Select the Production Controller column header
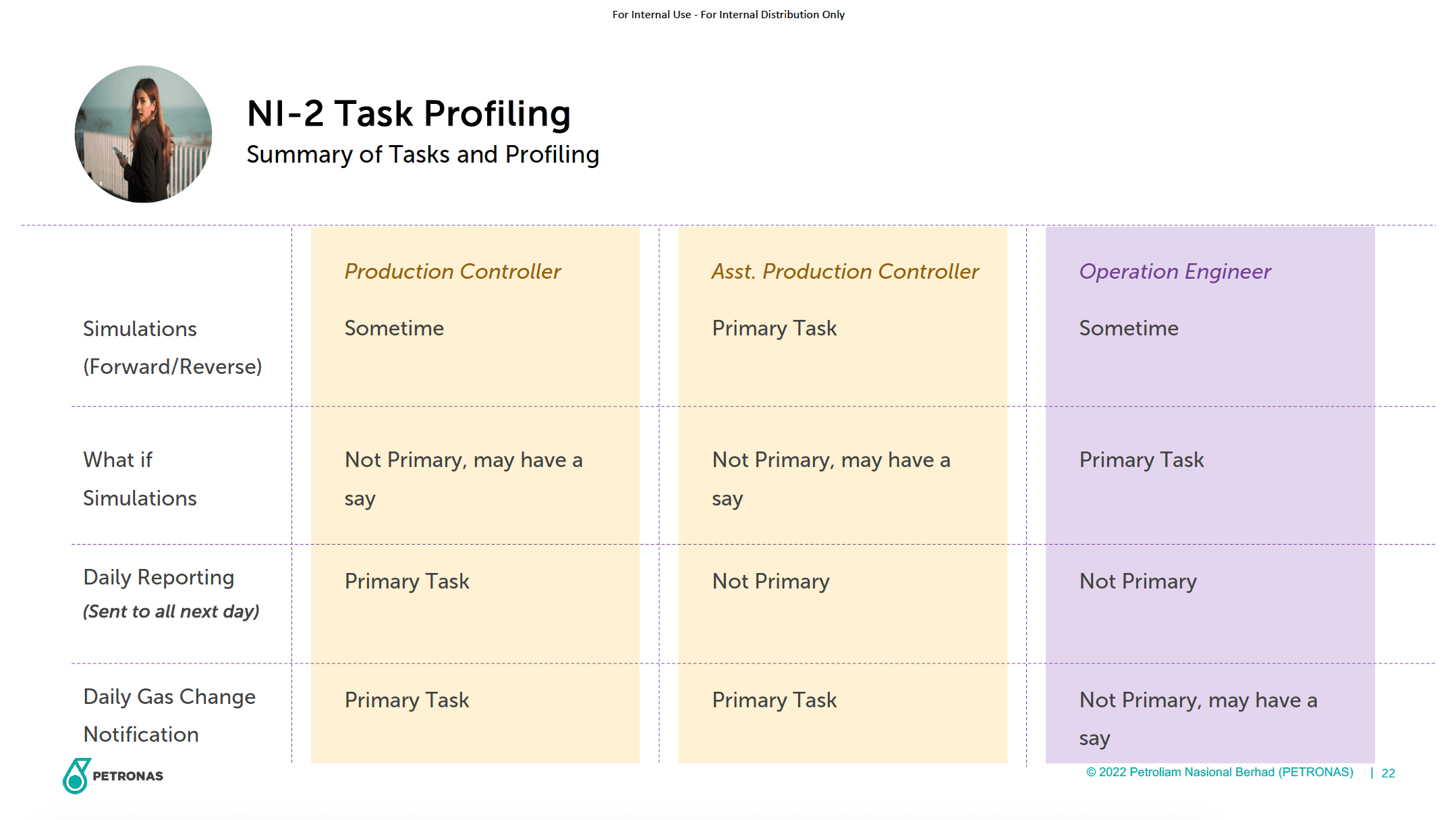The width and height of the screenshot is (1456, 820). click(x=452, y=271)
